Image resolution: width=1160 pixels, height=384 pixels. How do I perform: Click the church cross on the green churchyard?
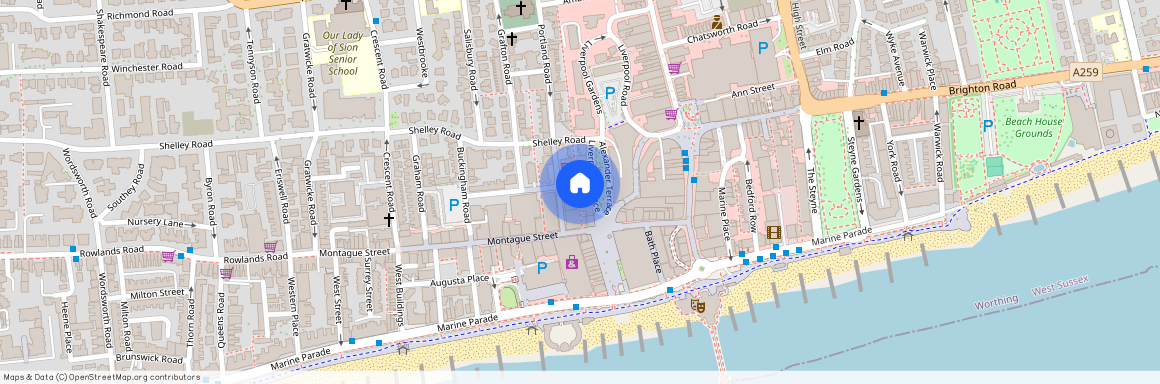[521, 8]
